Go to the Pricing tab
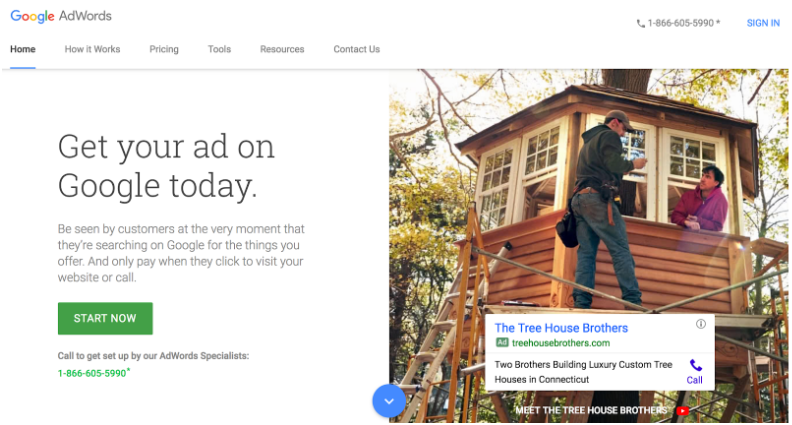This screenshot has width=792, height=425. tap(164, 49)
